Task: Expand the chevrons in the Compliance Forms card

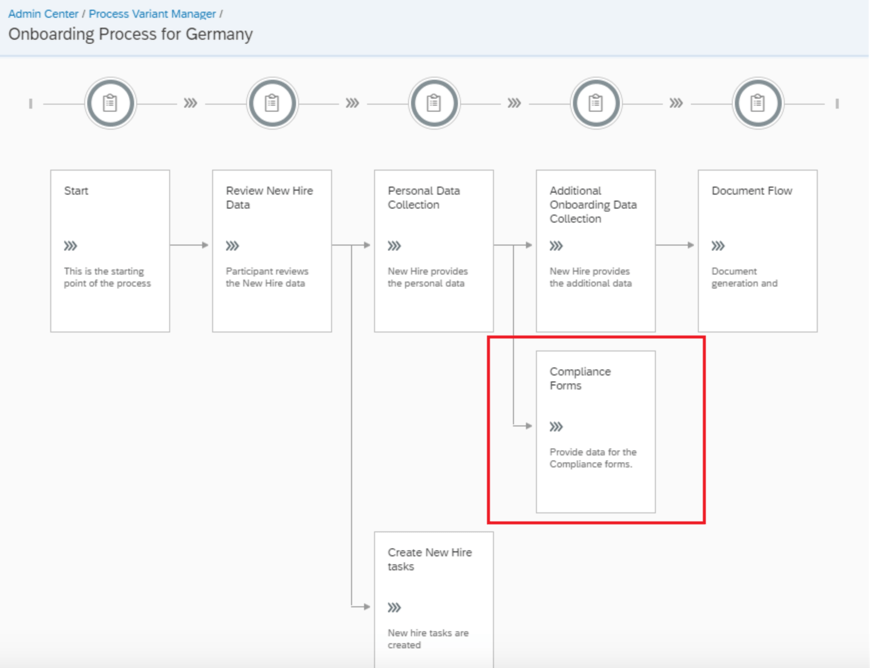Action: point(557,427)
